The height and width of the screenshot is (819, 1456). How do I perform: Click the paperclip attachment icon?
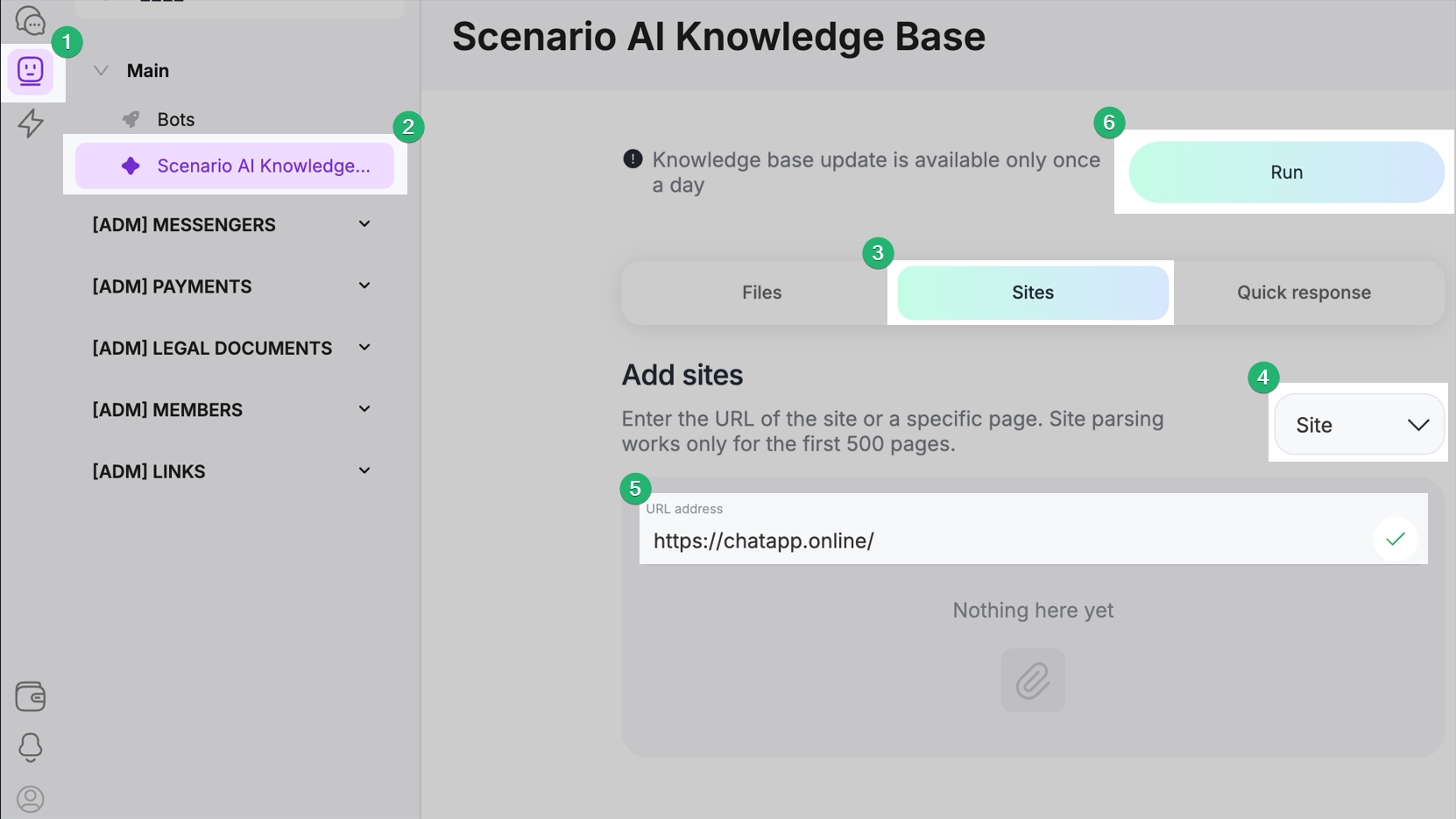1033,681
